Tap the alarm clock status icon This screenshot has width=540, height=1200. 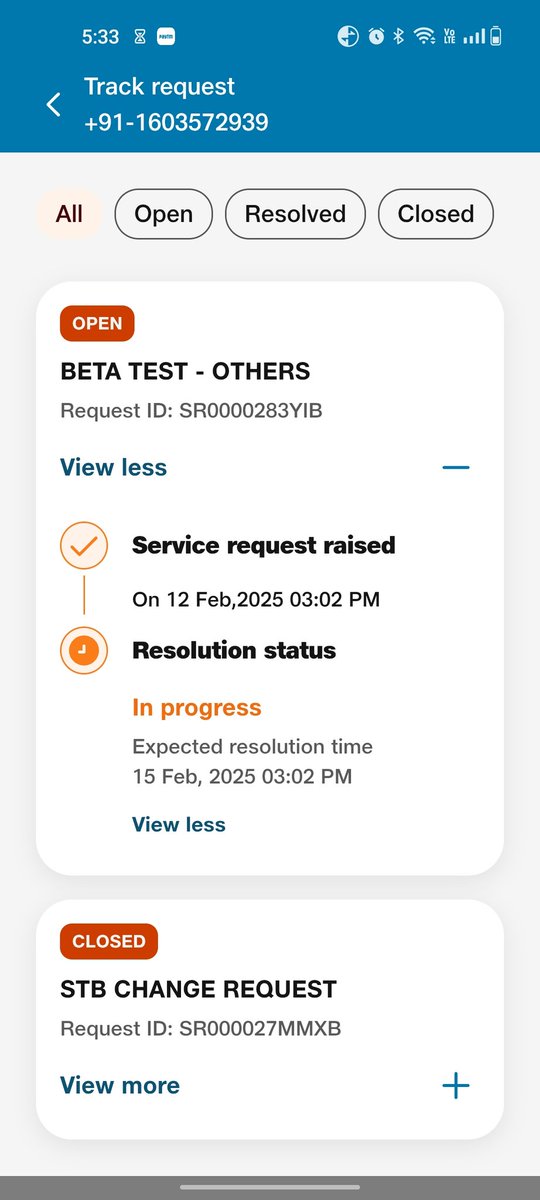pos(376,37)
